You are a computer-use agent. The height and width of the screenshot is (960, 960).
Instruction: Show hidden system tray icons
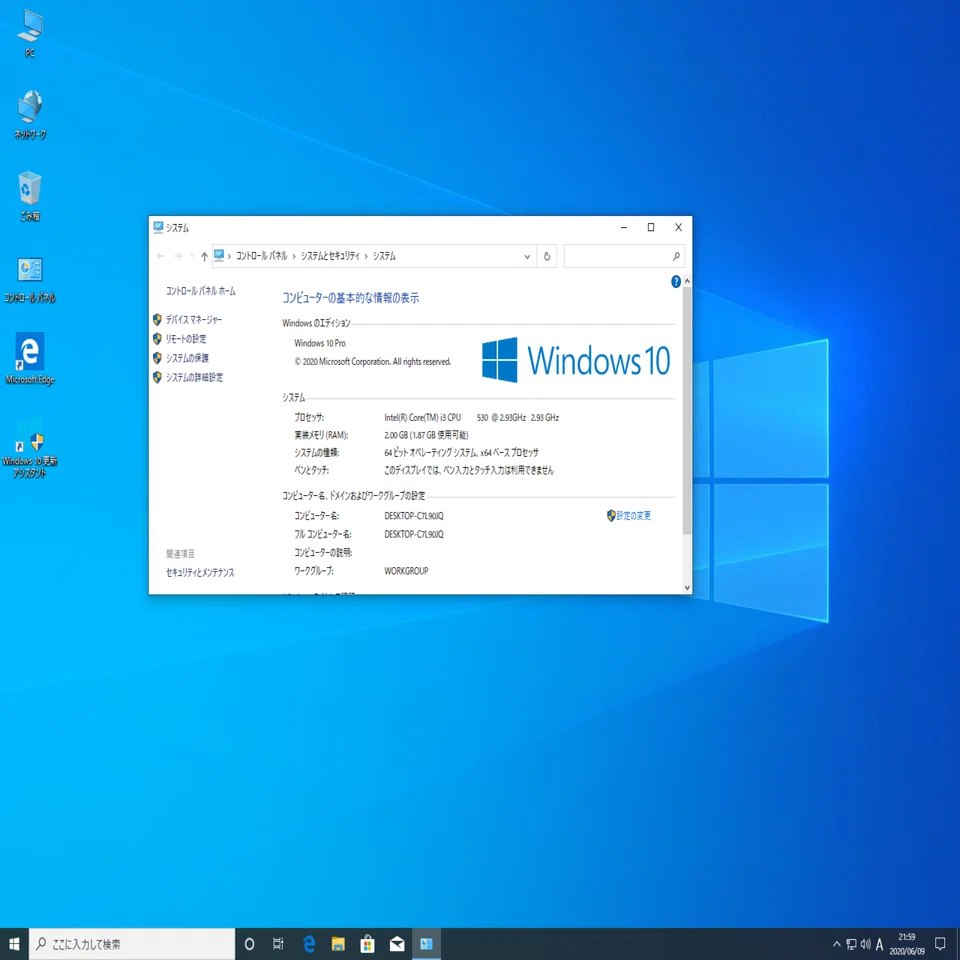(836, 944)
